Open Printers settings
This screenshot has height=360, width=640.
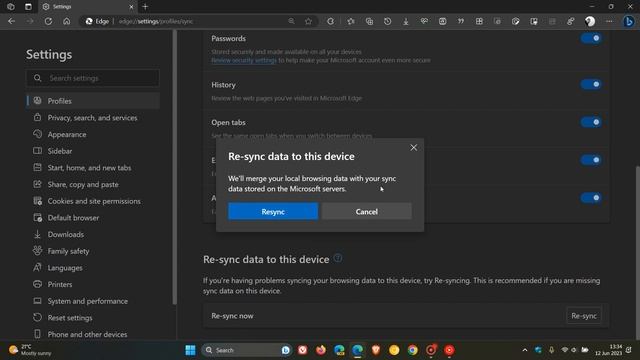[93, 284]
